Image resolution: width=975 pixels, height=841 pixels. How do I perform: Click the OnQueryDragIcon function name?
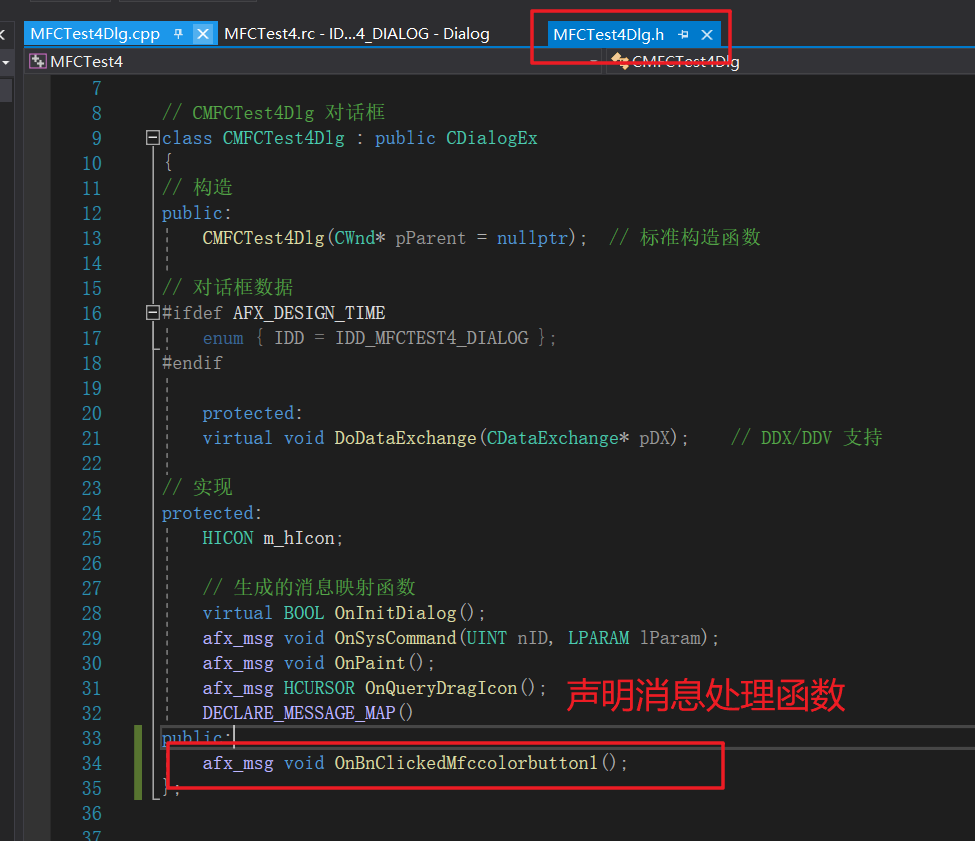click(x=441, y=687)
